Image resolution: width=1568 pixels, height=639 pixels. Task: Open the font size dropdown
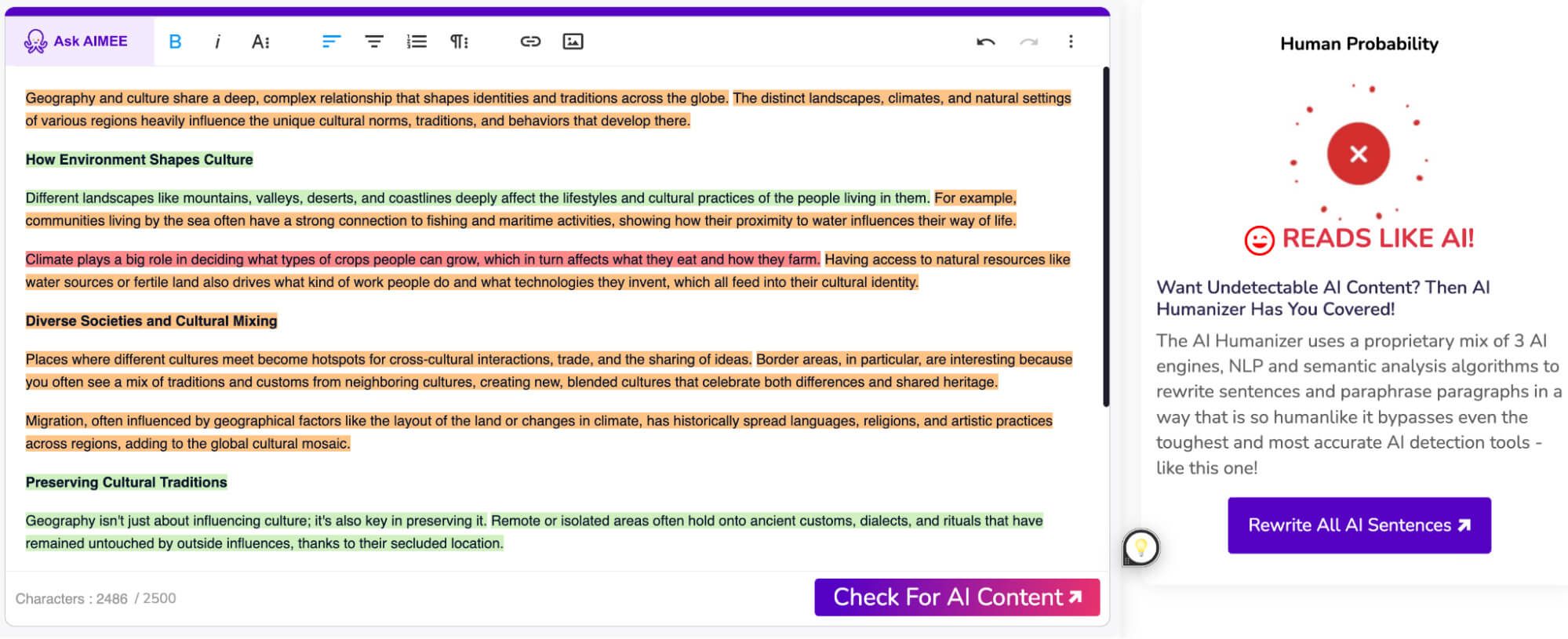click(260, 42)
